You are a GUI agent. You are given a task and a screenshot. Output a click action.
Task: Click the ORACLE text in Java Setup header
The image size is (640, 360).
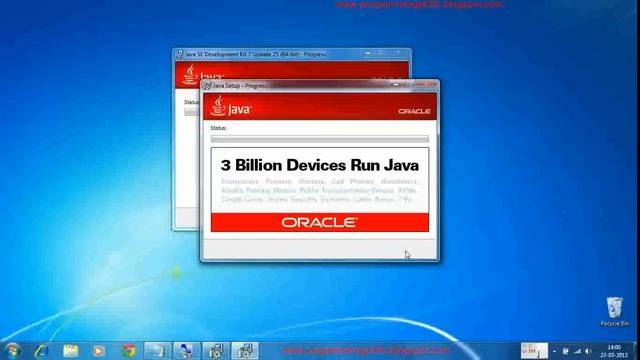point(414,111)
